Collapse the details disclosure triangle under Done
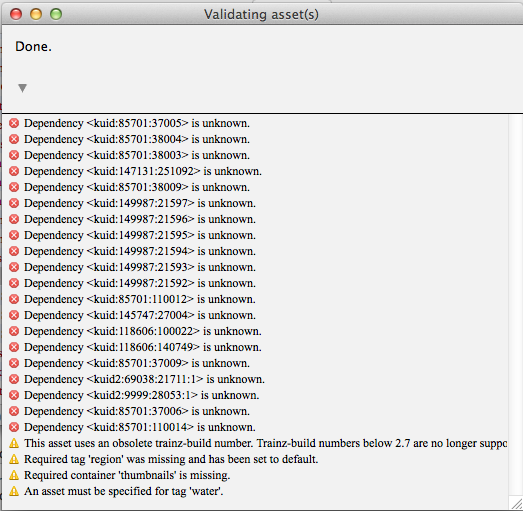Screen dimensions: 523x511 [22, 88]
